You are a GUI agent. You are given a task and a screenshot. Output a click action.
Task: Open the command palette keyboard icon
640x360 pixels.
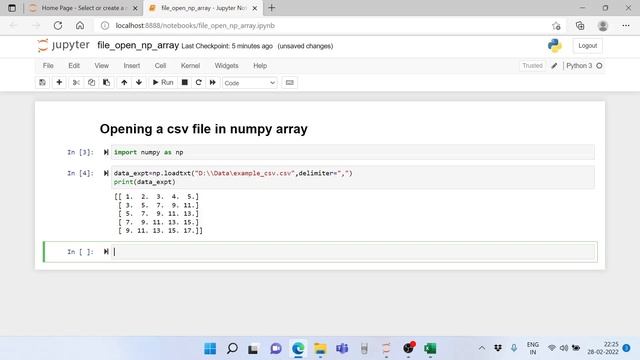[x=289, y=82]
